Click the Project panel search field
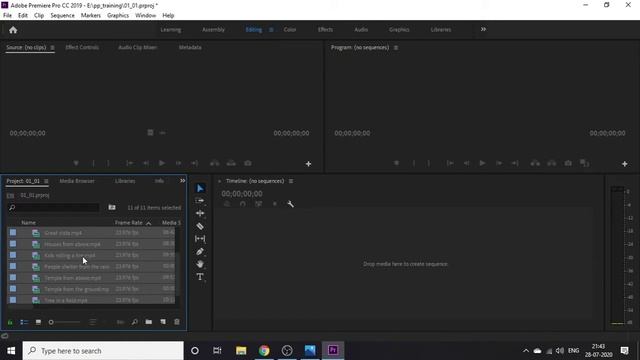Screen dimensions: 640x360 [53, 208]
